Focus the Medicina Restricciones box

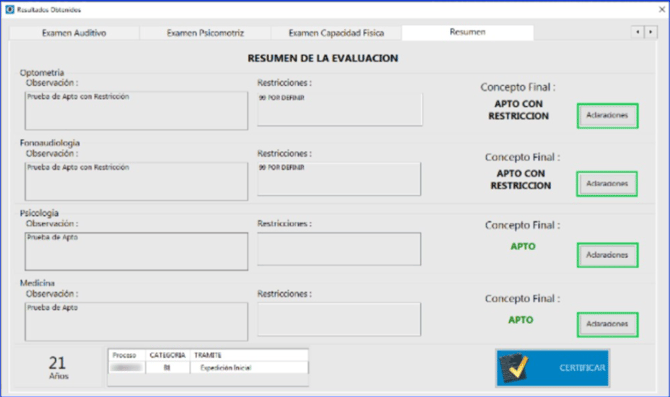pyautogui.click(x=339, y=319)
